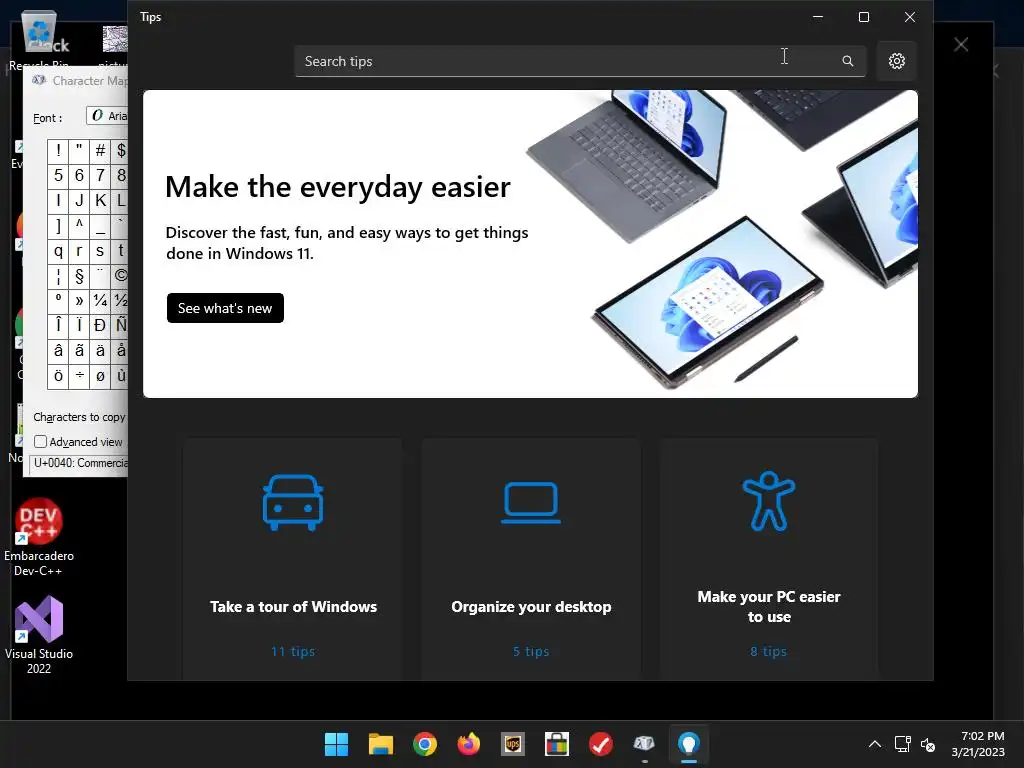
Task: Switch to Character Map taskbar icon
Action: [x=645, y=744]
